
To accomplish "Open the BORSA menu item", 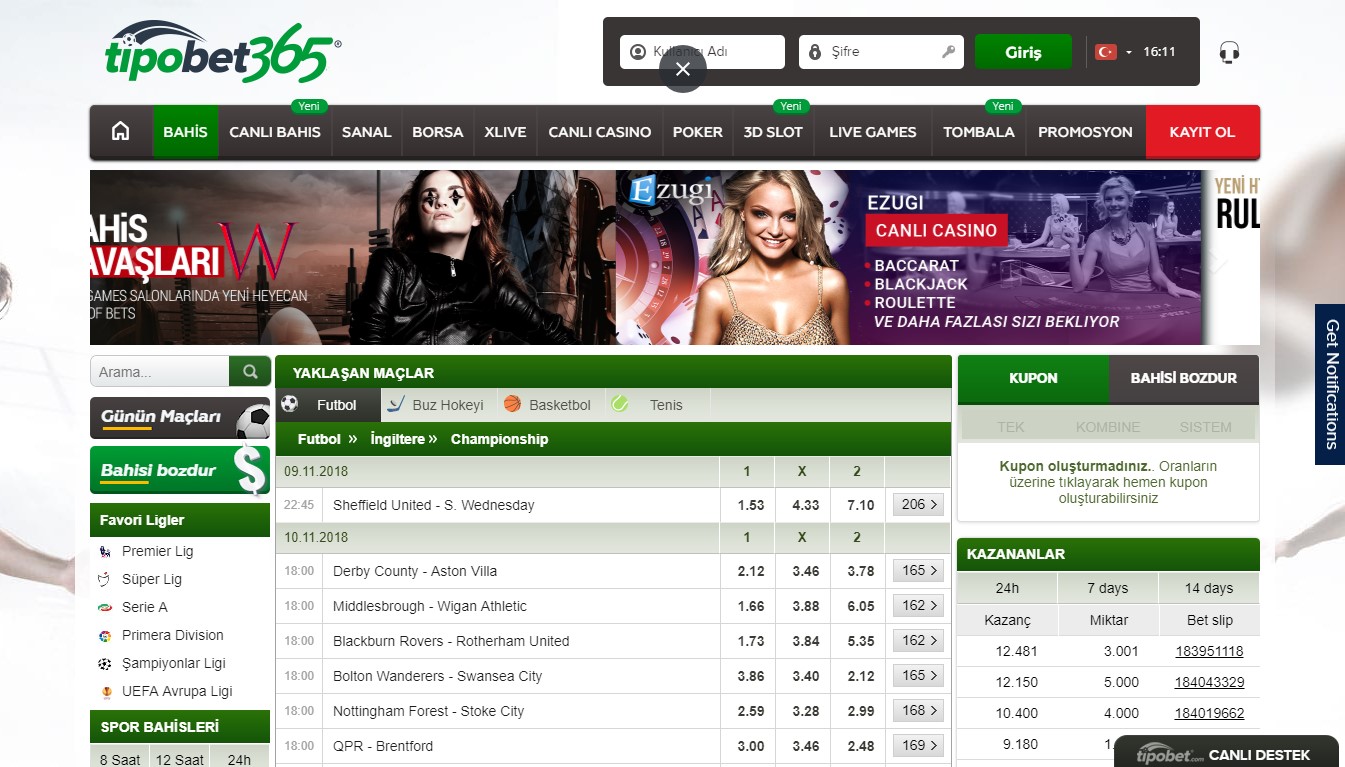I will tap(437, 132).
